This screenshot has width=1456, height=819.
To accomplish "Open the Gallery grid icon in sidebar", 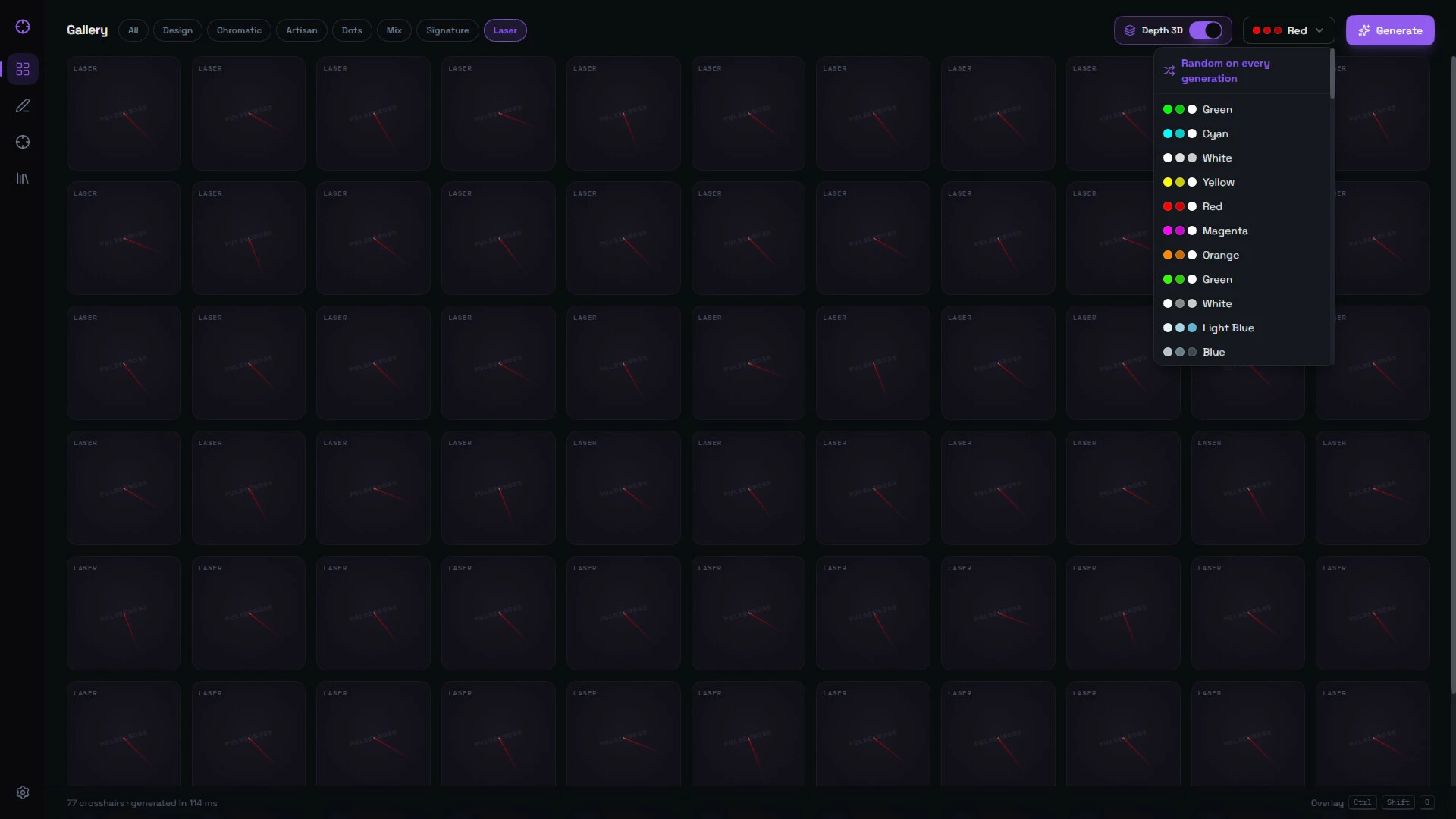I will tap(23, 69).
